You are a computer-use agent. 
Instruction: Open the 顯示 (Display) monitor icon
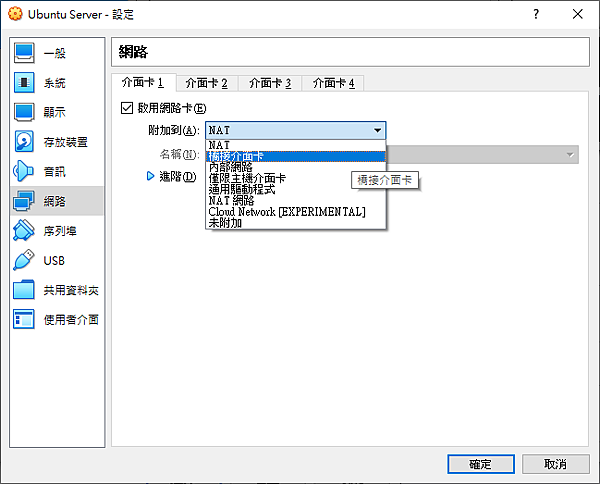point(24,112)
